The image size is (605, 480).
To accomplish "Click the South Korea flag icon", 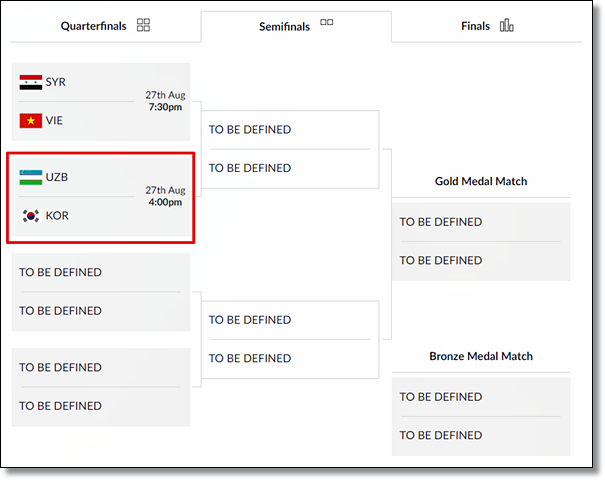I will coord(31,216).
